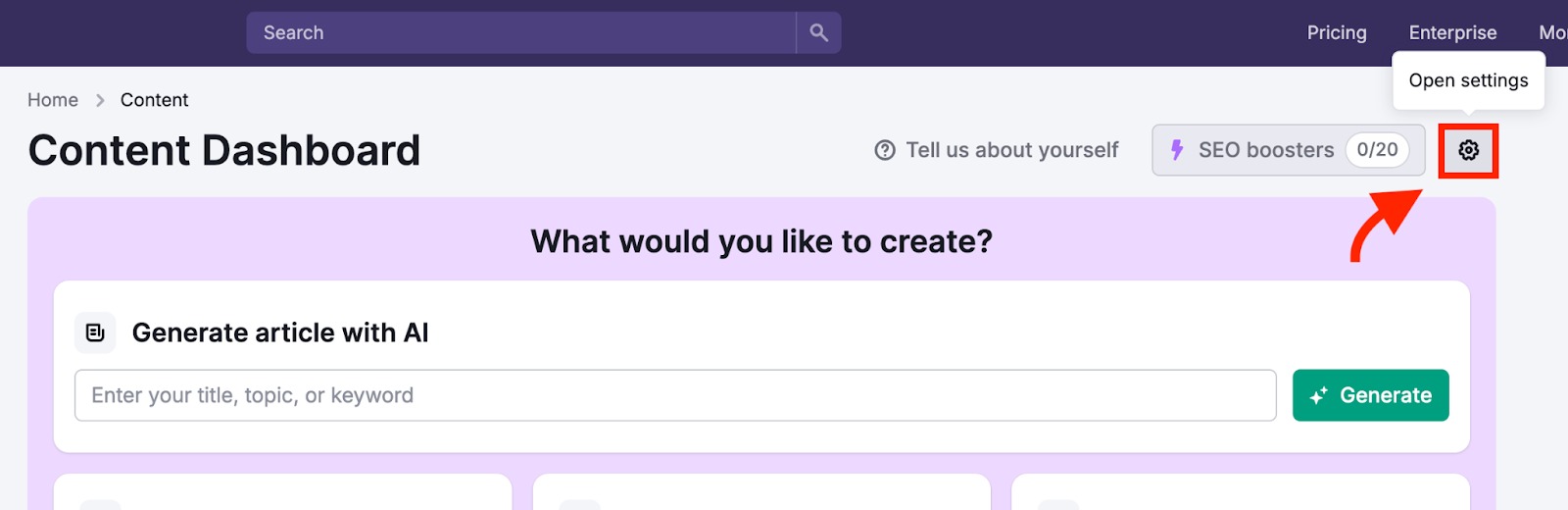Click the SEO boosters button label
This screenshot has height=510, width=1568.
[1265, 150]
